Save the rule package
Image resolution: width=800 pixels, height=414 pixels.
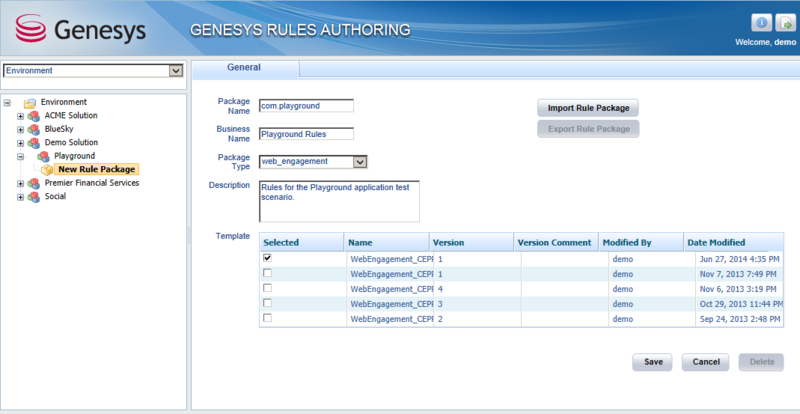(653, 362)
